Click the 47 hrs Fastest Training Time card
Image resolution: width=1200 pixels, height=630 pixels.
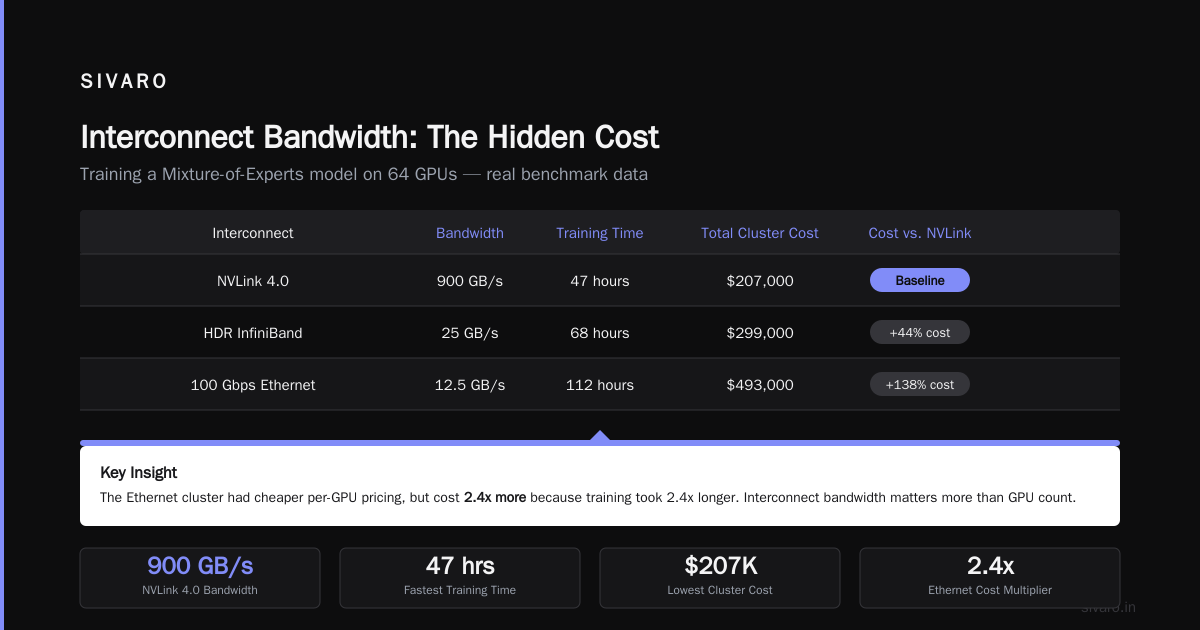(460, 578)
